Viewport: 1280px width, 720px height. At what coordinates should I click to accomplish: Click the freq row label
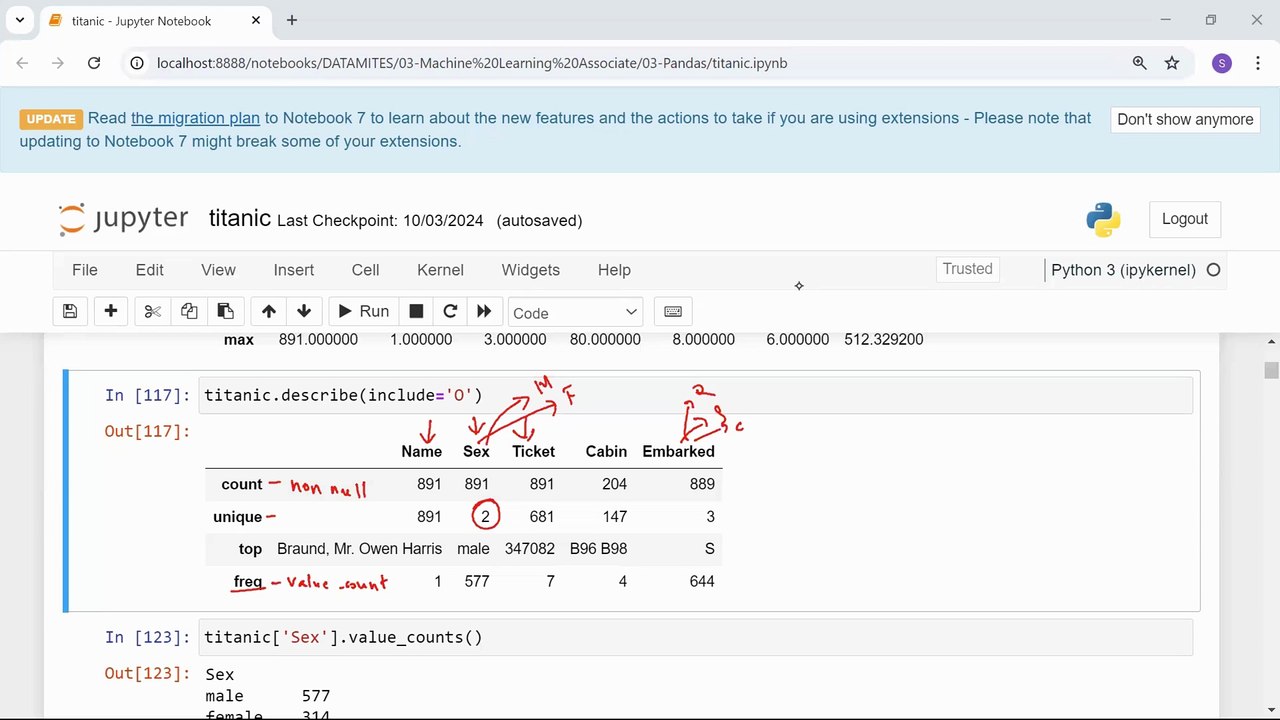[x=248, y=582]
